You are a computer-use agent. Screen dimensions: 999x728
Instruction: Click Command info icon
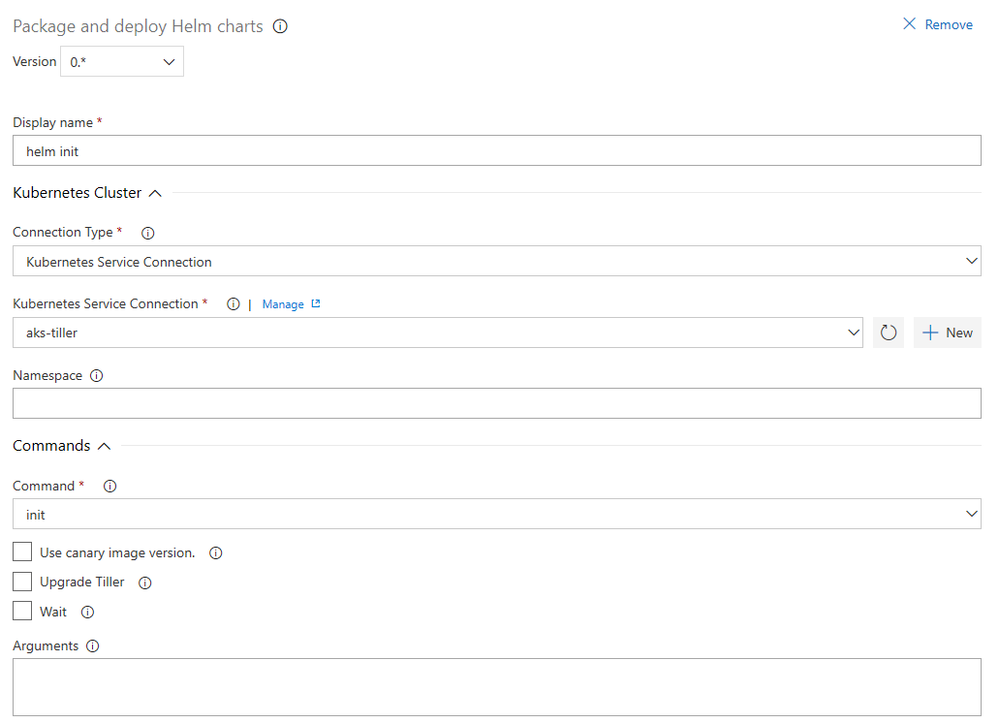click(x=110, y=486)
